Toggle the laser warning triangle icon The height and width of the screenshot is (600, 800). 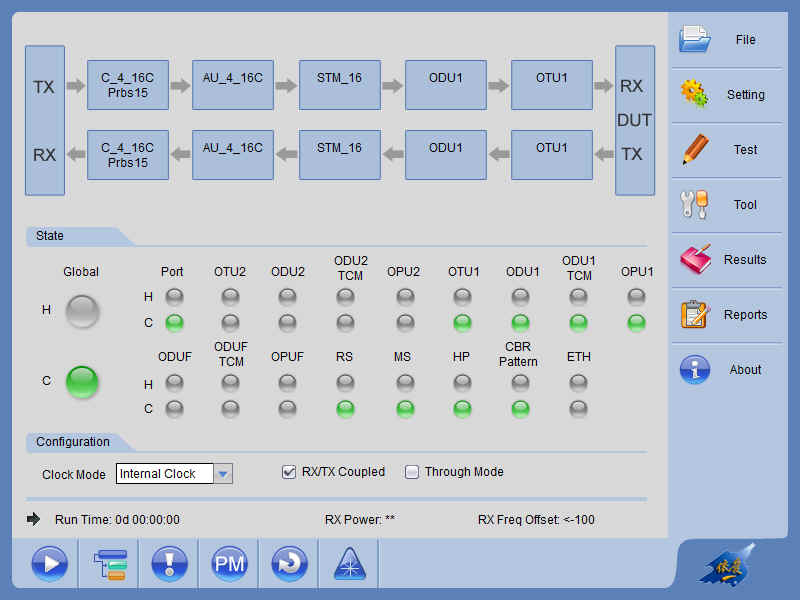349,565
